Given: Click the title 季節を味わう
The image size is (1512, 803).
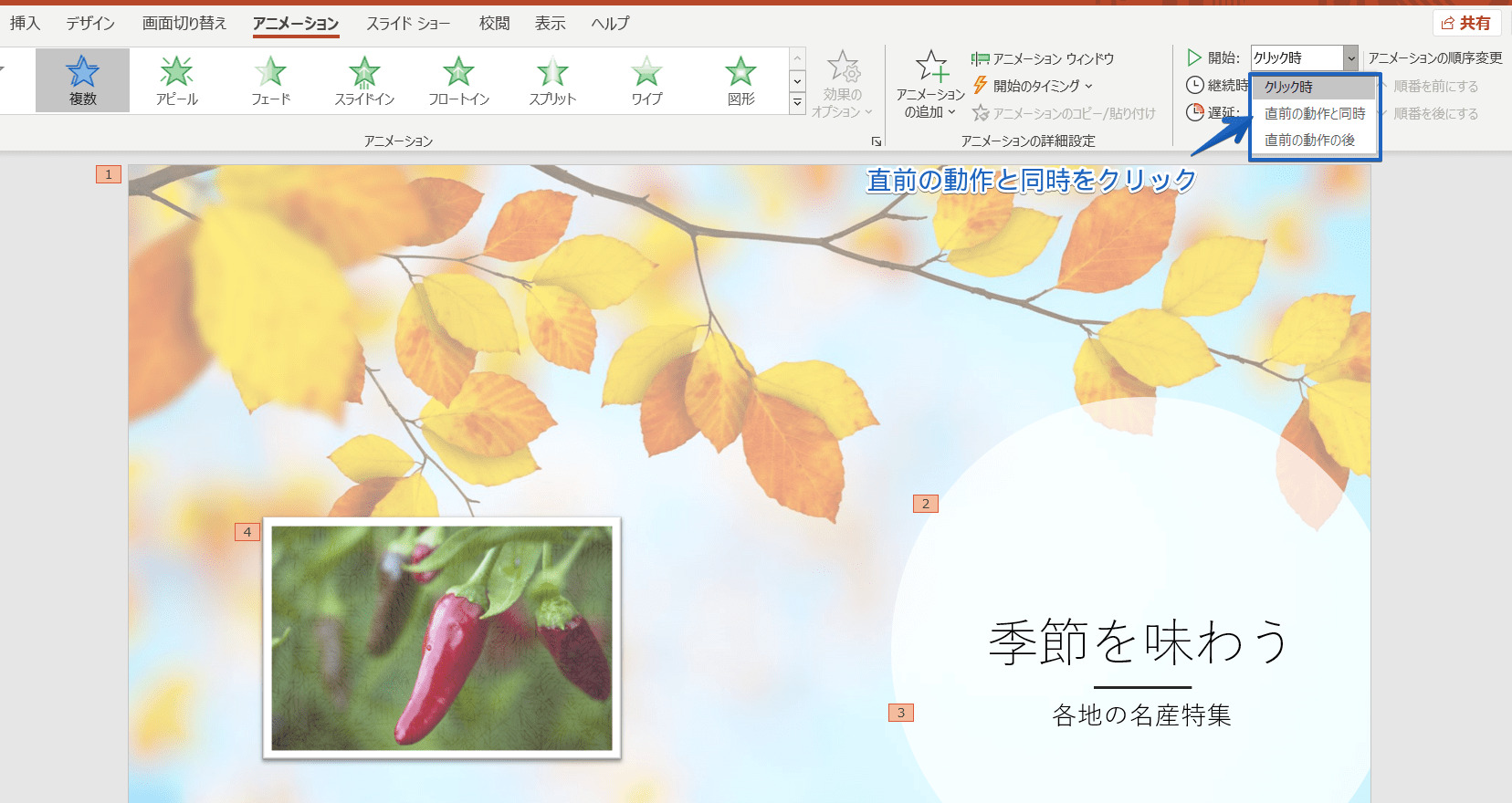Looking at the screenshot, I should pyautogui.click(x=1139, y=641).
